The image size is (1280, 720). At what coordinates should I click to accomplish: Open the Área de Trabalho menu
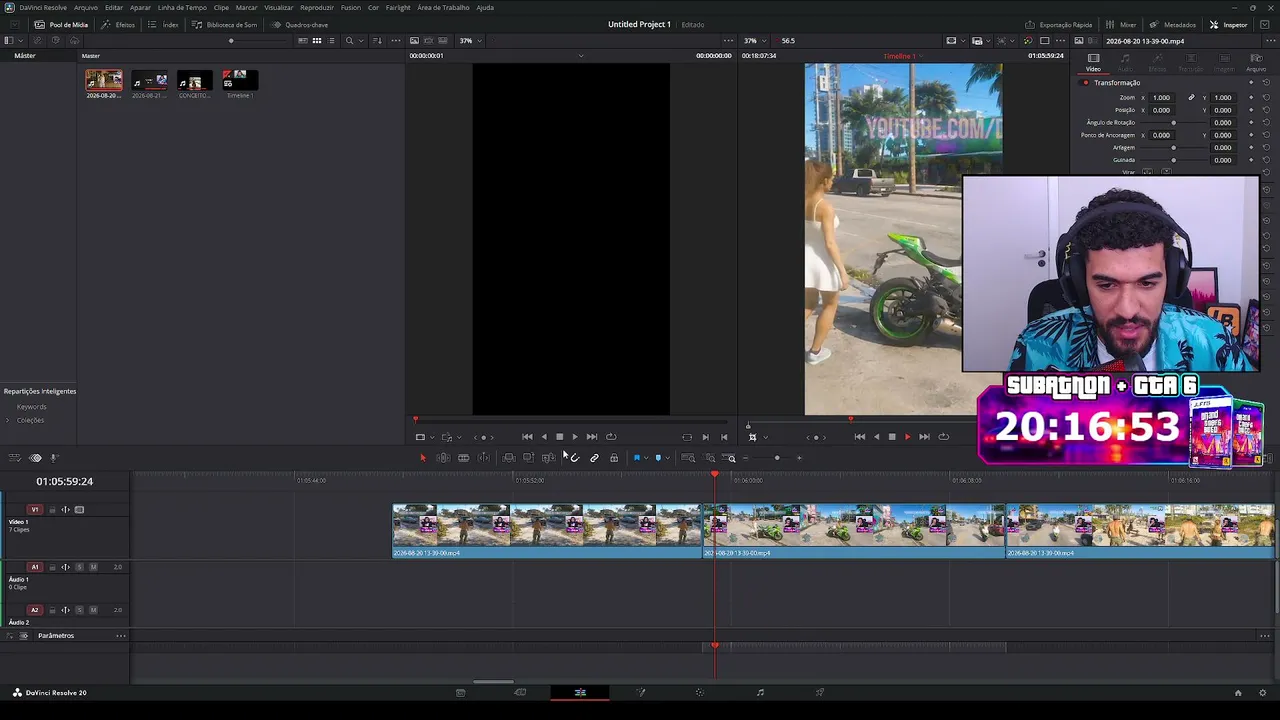pyautogui.click(x=443, y=7)
